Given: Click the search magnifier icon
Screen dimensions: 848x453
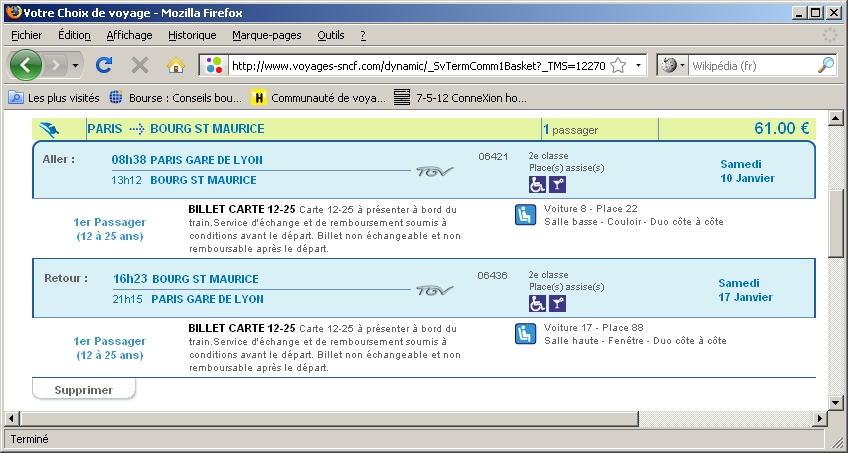Looking at the screenshot, I should click(826, 65).
